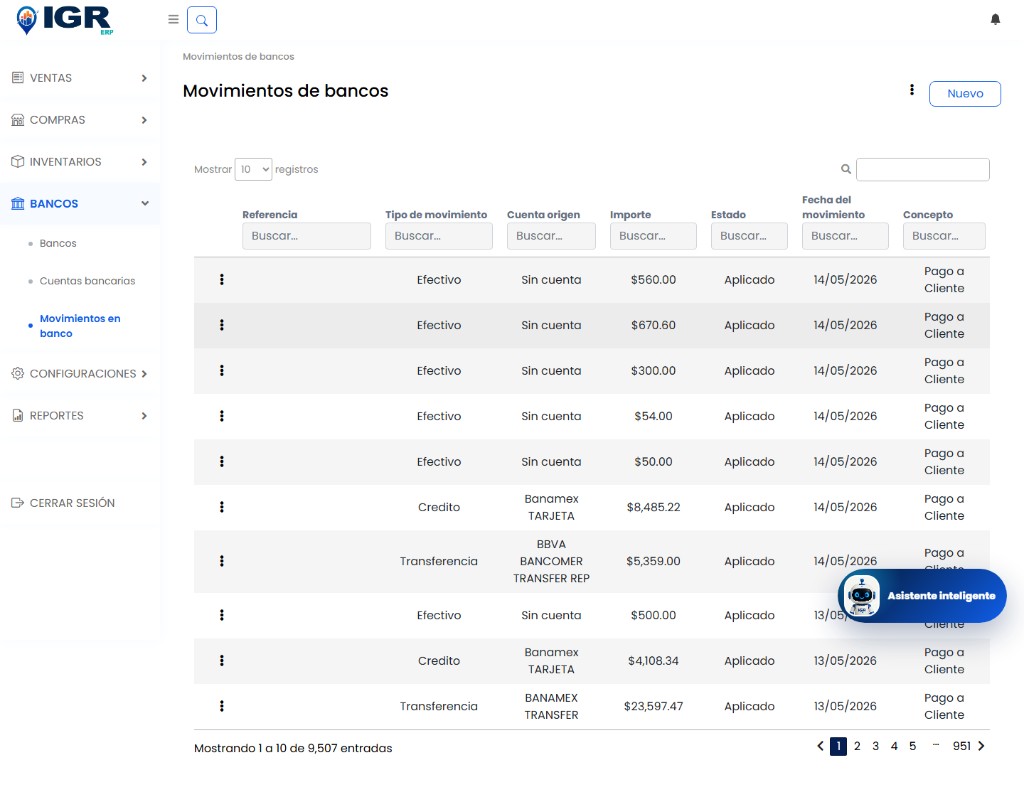Go to next page arrow
This screenshot has height=797, width=1024.
981,746
